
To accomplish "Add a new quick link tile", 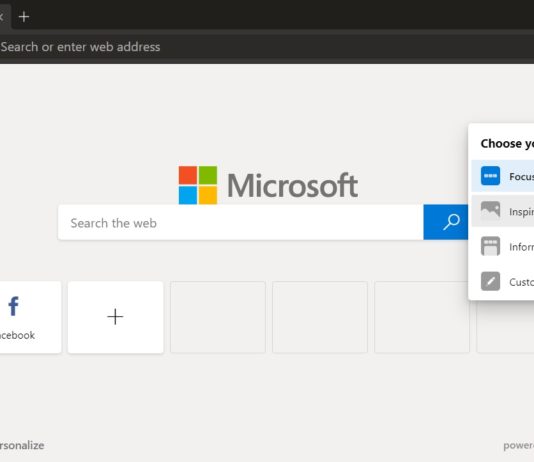I will tap(115, 317).
